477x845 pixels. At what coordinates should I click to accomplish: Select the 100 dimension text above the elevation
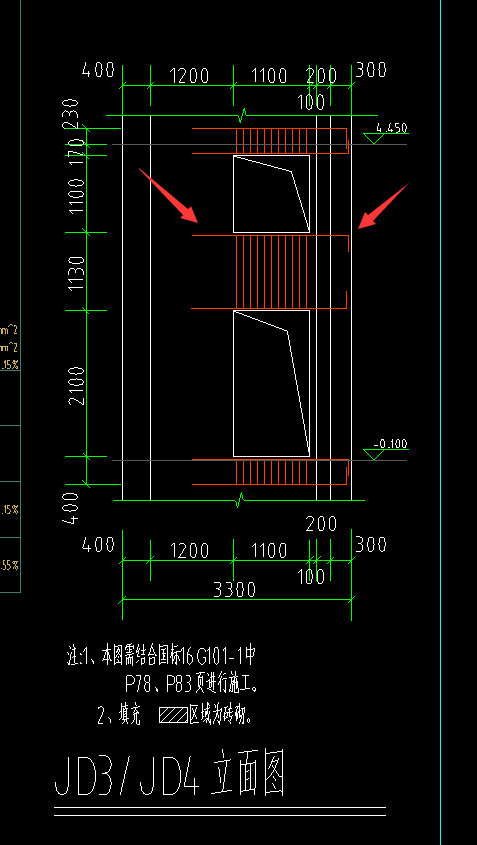pyautogui.click(x=311, y=102)
